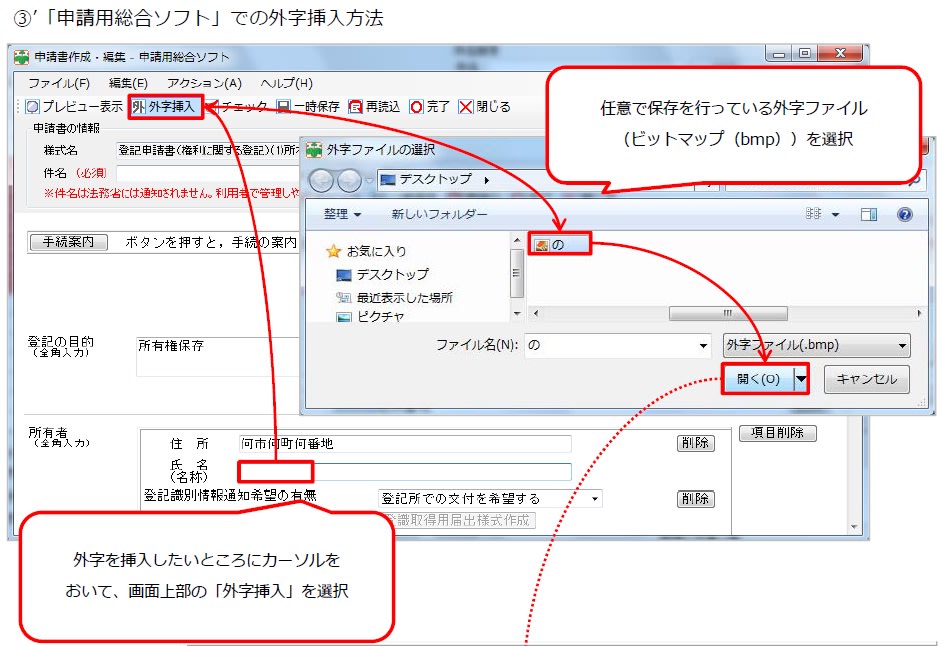This screenshot has width=948, height=646.
Task: Select the の bitmap file
Action: pos(558,244)
